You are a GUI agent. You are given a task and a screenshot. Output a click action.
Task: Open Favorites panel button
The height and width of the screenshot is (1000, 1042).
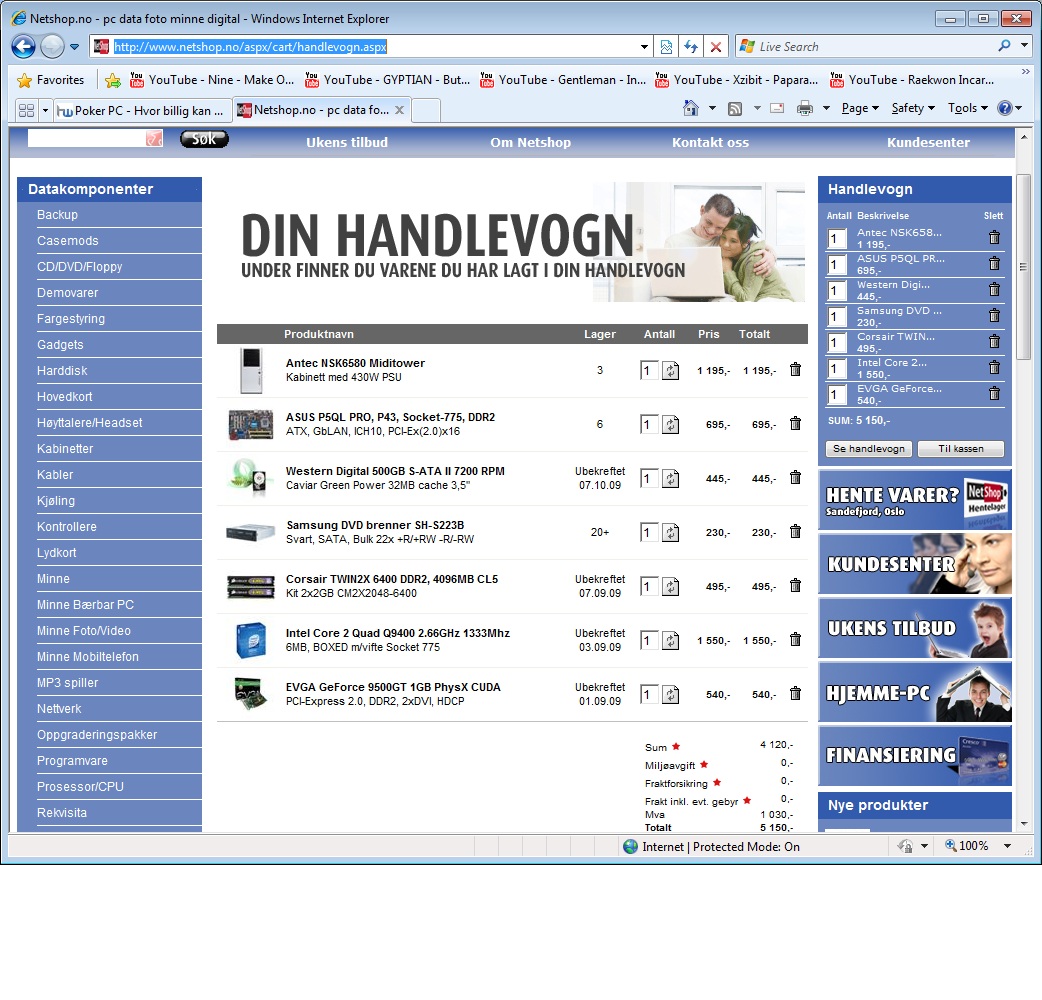[x=52, y=80]
